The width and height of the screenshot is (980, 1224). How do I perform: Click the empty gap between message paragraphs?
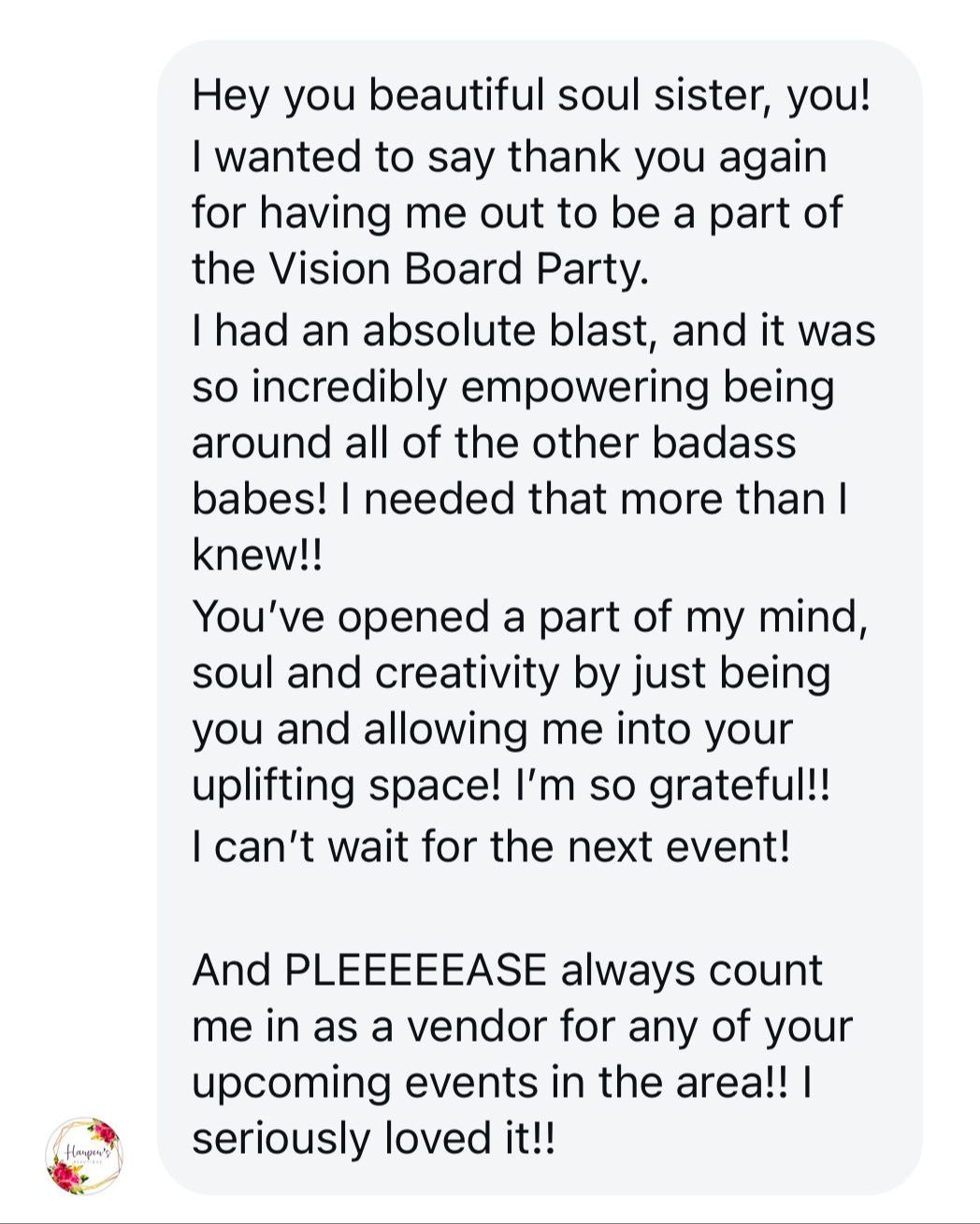click(540, 910)
